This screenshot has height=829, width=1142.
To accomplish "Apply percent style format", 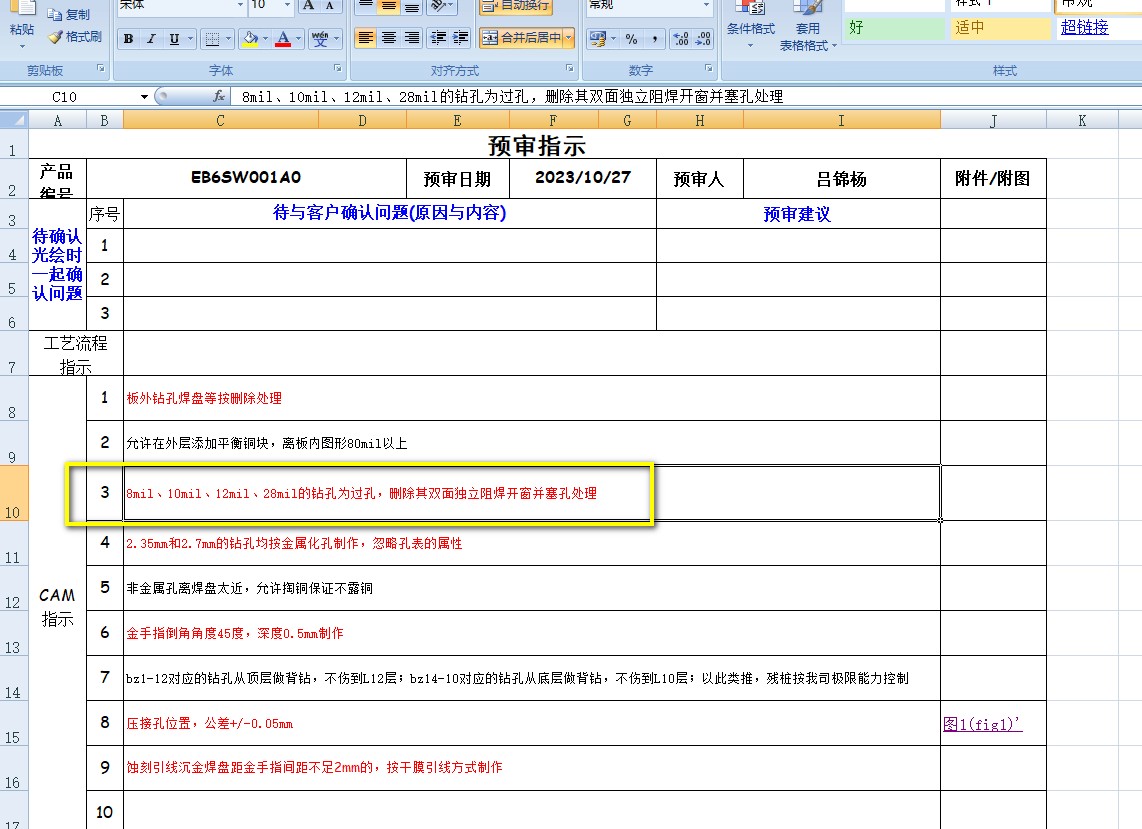I will 631,39.
